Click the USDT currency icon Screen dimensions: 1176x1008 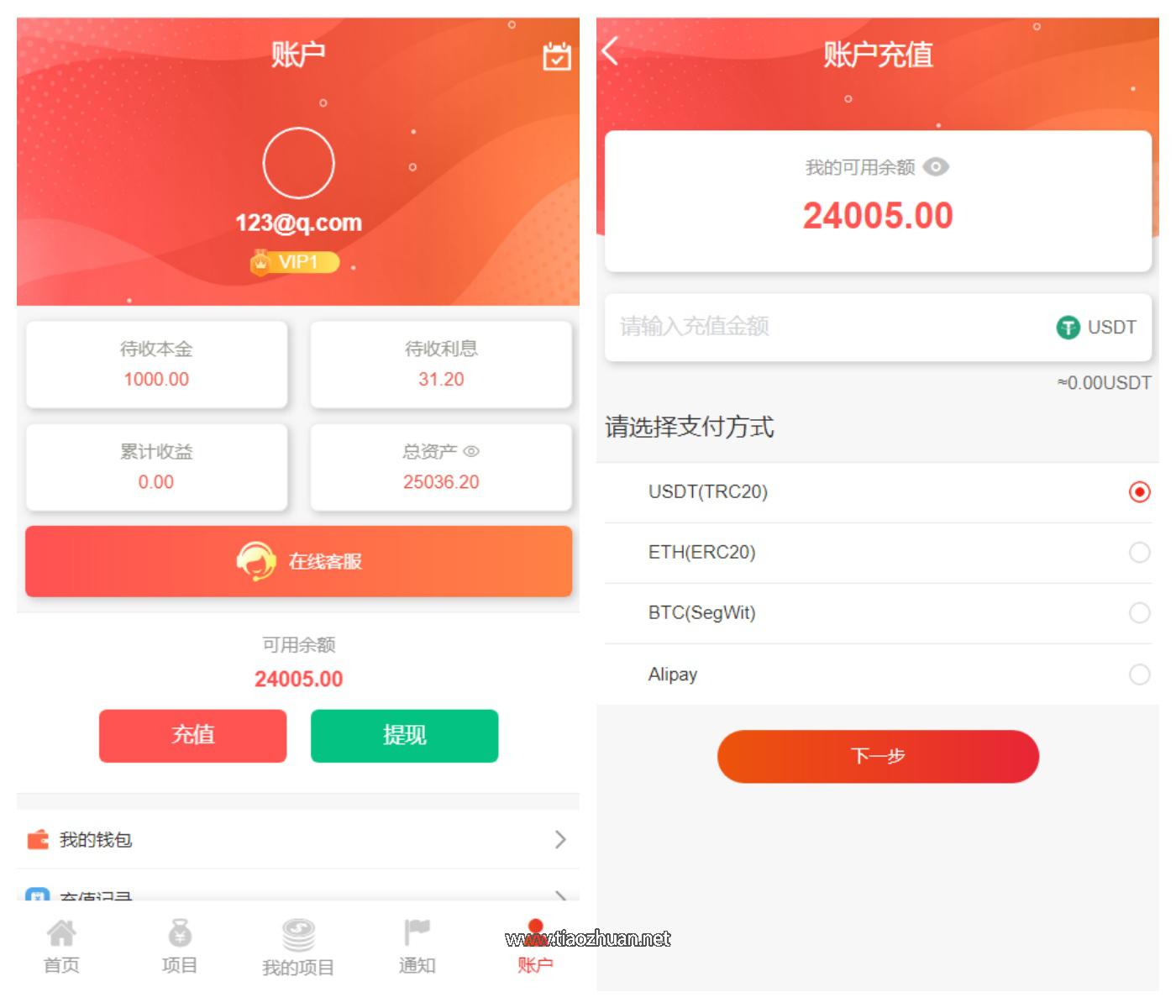click(x=1068, y=327)
